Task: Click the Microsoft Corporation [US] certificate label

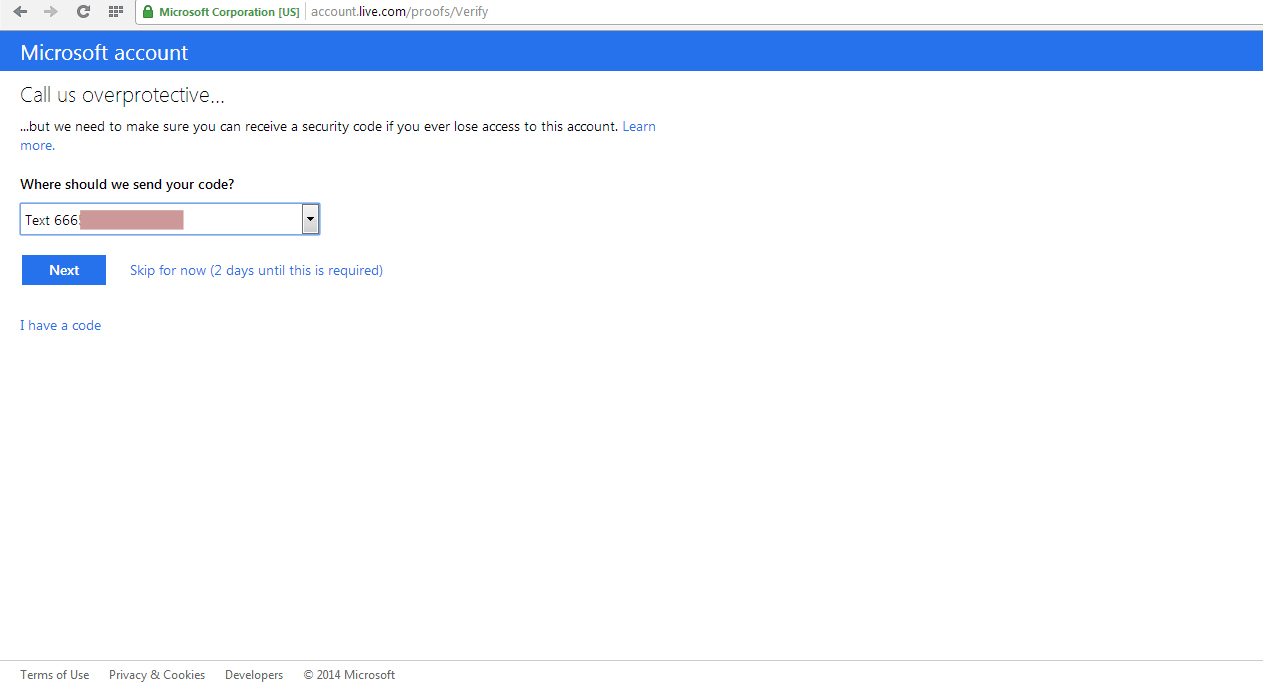Action: (229, 12)
